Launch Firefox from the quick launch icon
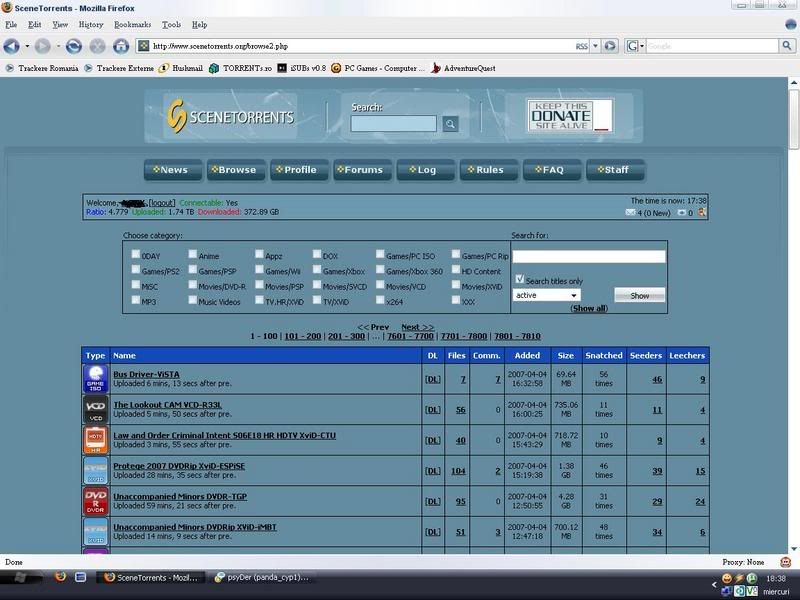 tap(60, 577)
